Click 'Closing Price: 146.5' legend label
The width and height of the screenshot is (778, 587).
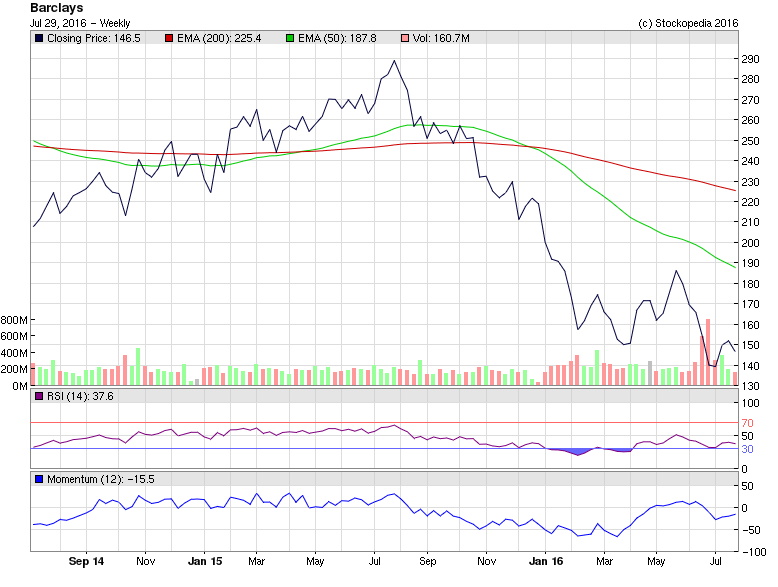(94, 38)
